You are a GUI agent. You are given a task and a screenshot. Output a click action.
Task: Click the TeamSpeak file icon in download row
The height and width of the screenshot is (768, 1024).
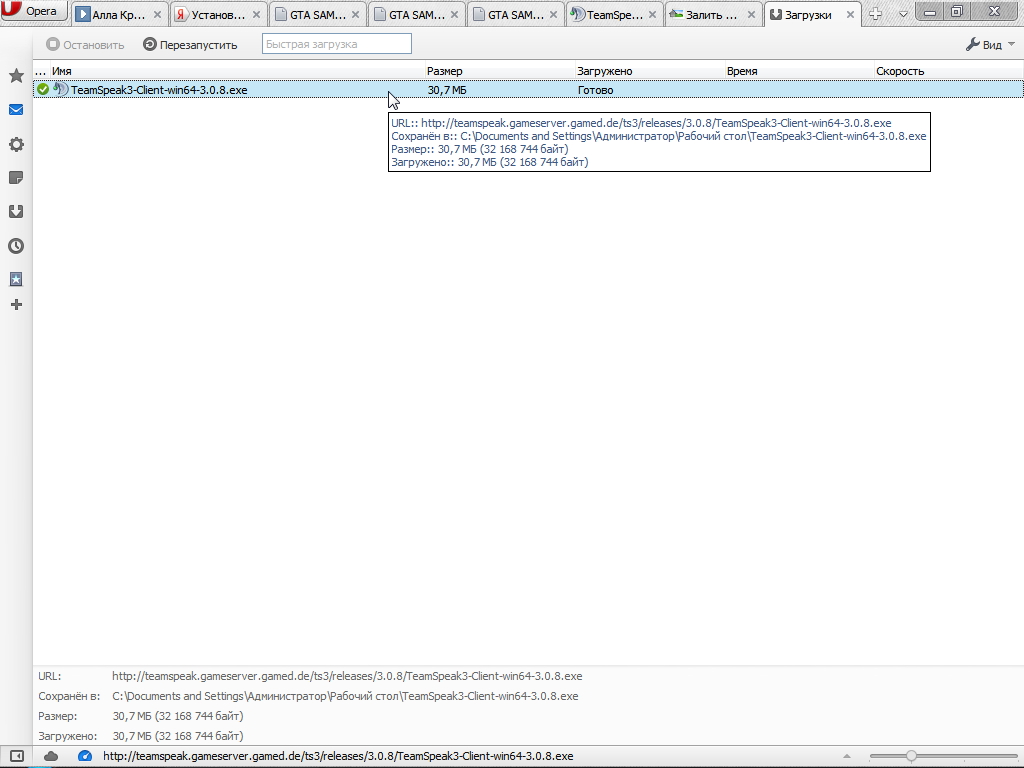pyautogui.click(x=61, y=89)
